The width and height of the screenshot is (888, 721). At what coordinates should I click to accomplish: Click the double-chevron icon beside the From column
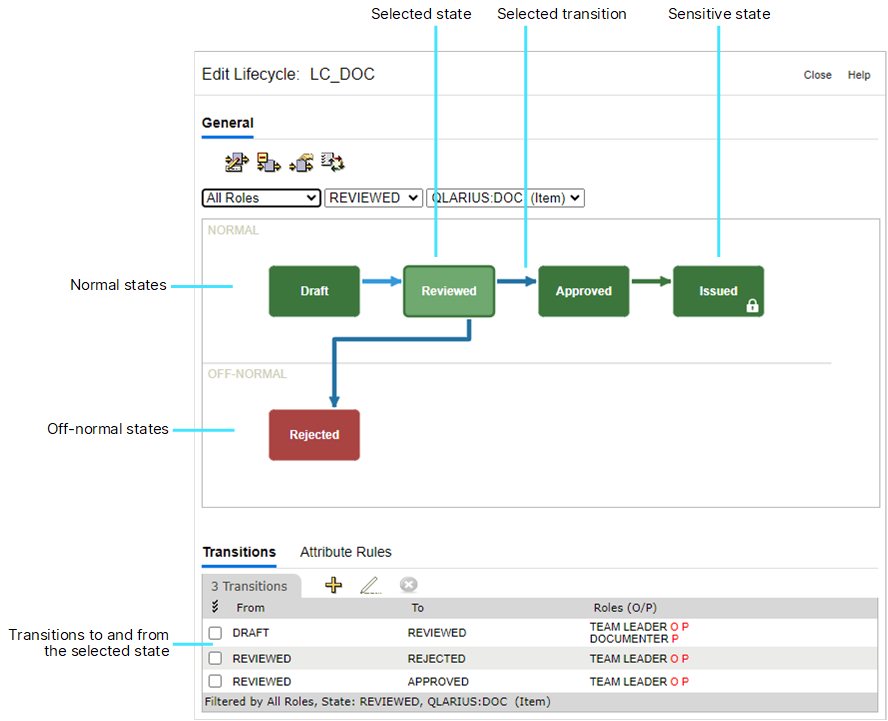point(215,607)
